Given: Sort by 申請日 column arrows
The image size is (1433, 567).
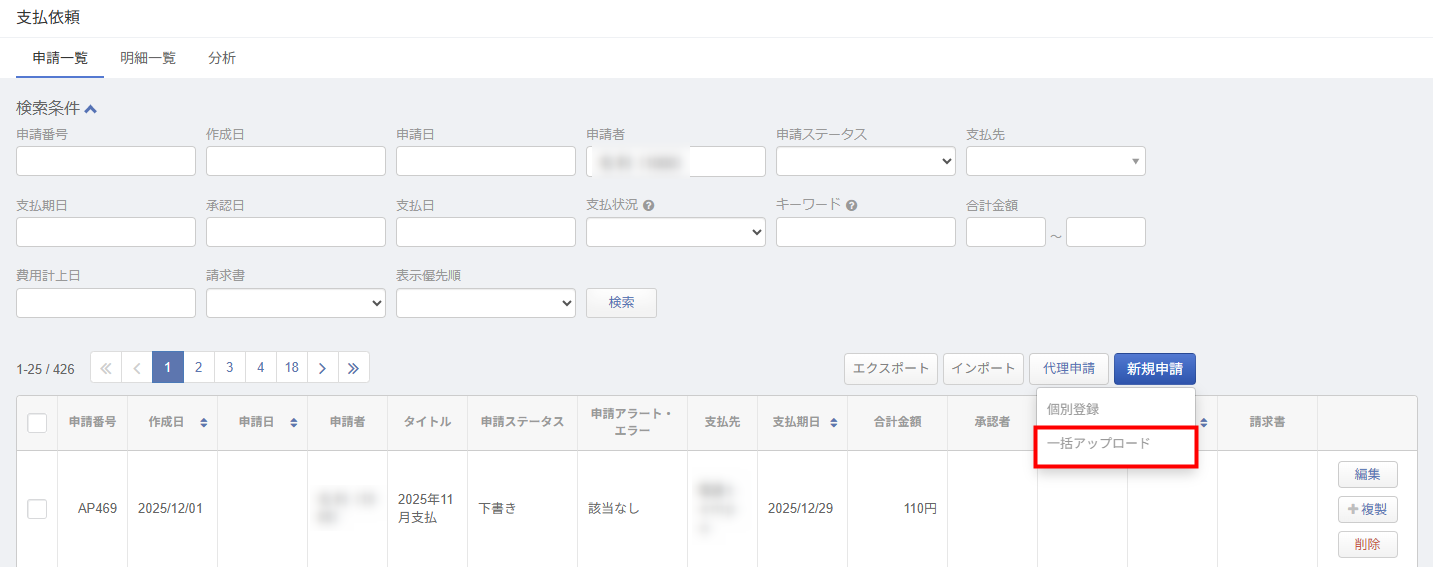Looking at the screenshot, I should [x=294, y=423].
